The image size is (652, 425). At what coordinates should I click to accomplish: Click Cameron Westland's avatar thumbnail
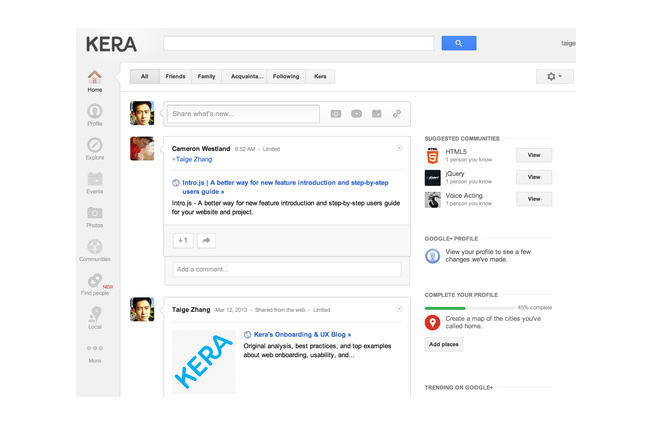click(x=142, y=148)
